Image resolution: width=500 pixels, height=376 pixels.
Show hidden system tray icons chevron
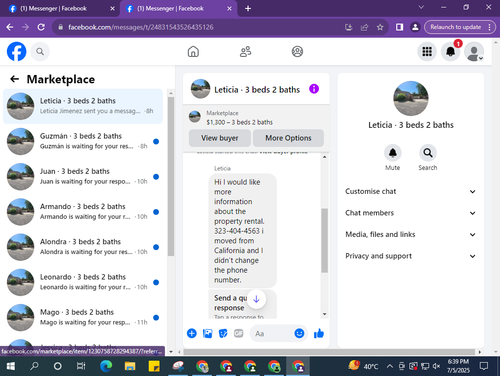pos(389,366)
